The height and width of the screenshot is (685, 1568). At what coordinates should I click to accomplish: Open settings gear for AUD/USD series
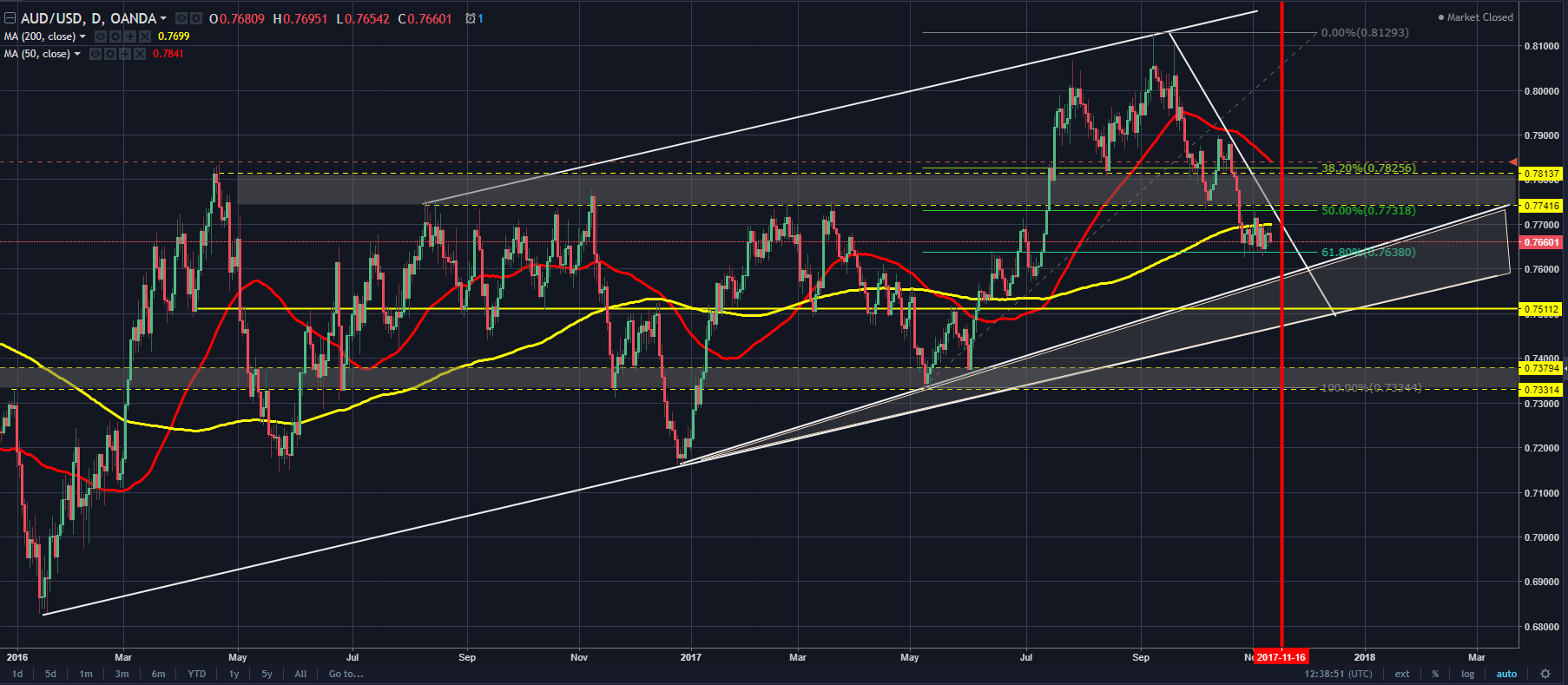click(x=196, y=18)
